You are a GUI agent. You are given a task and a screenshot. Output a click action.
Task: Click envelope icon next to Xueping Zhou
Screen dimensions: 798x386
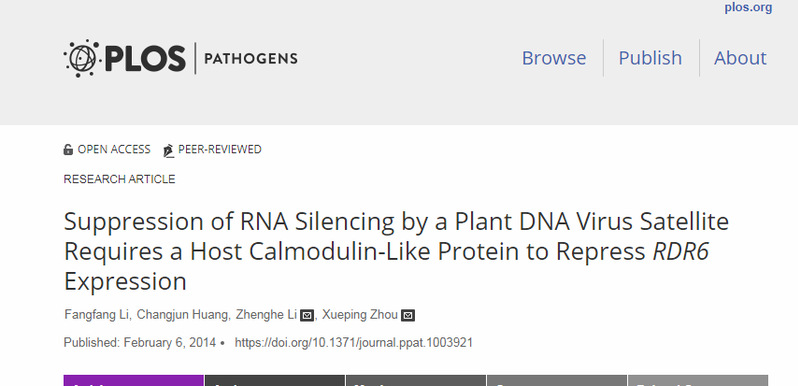coord(408,316)
